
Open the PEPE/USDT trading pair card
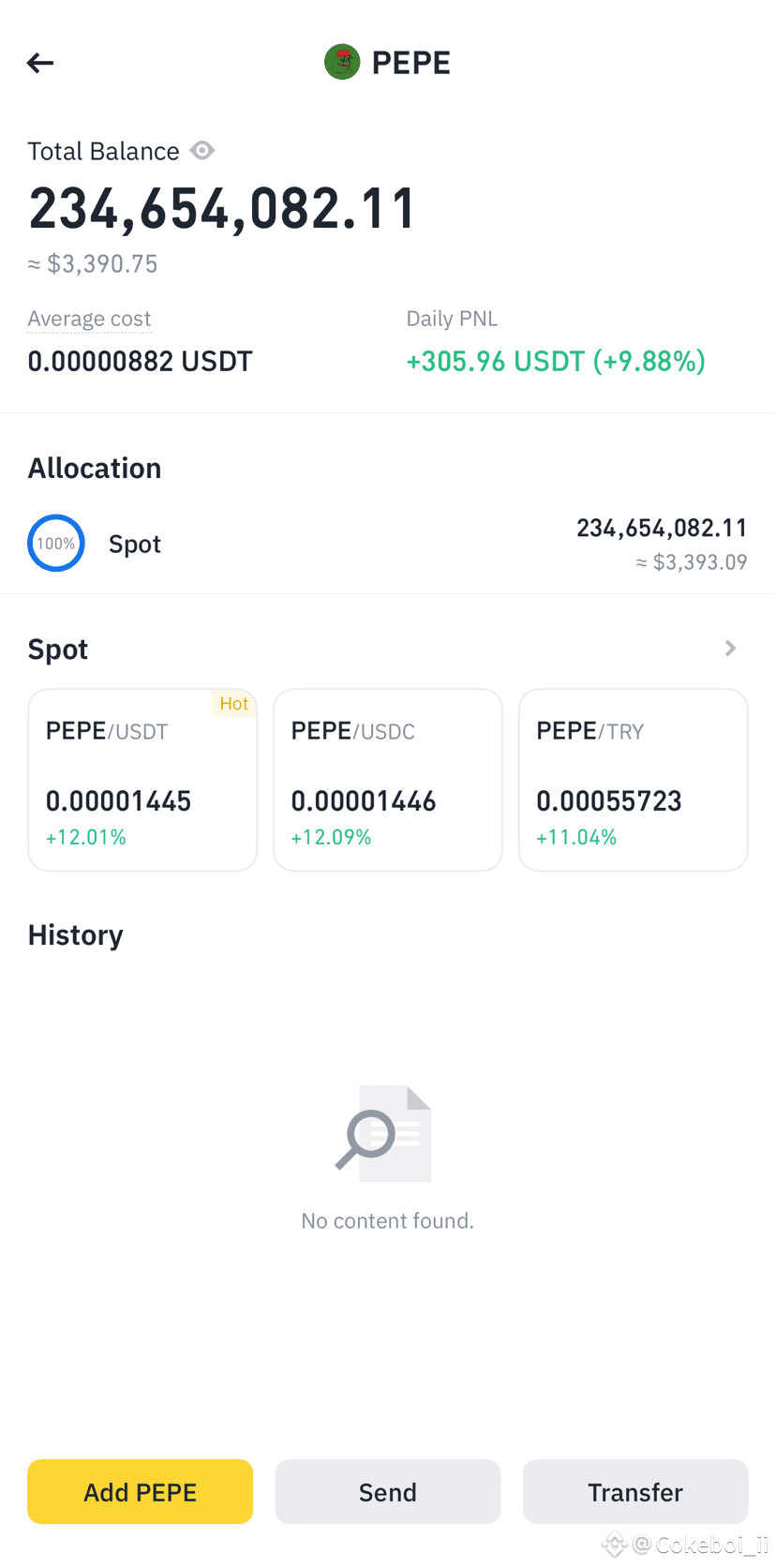(142, 780)
